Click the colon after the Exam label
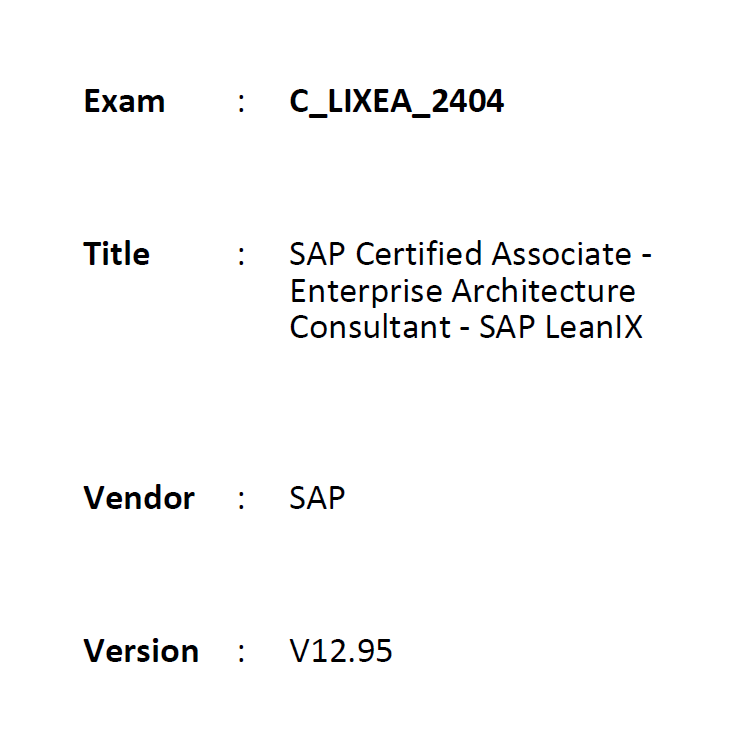 pyautogui.click(x=241, y=103)
